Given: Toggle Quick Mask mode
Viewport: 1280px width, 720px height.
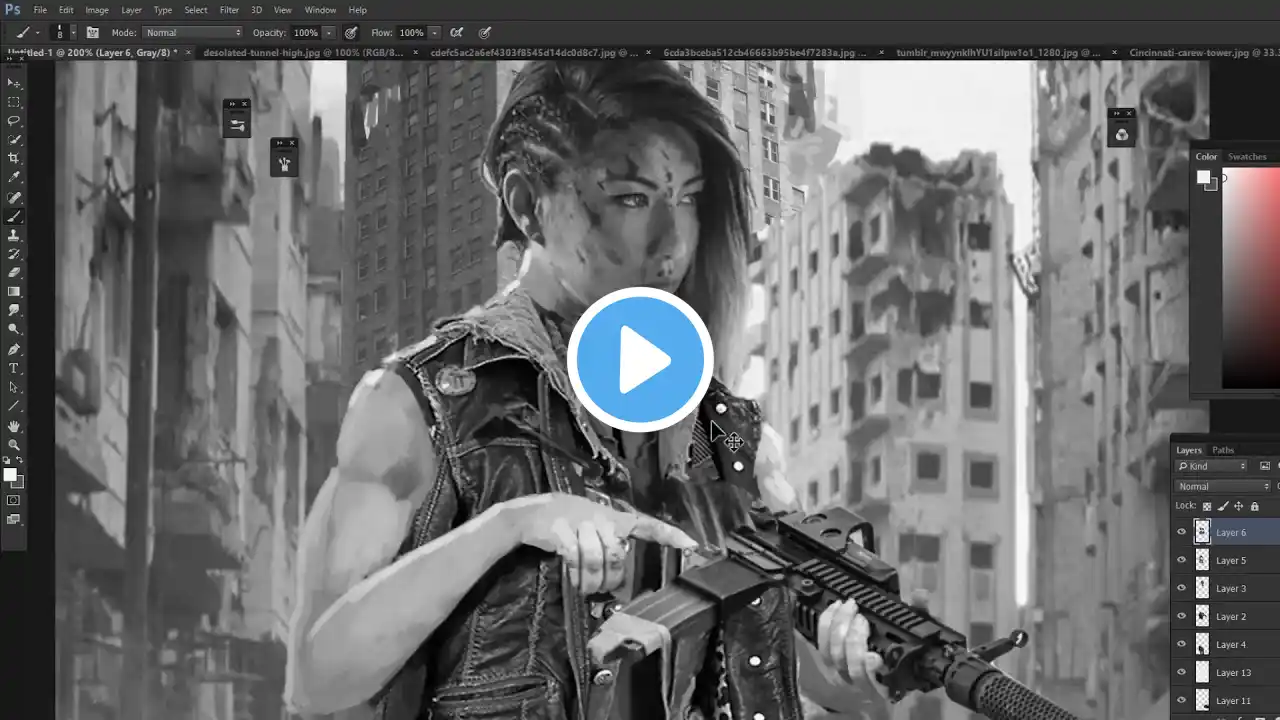Looking at the screenshot, I should point(14,500).
